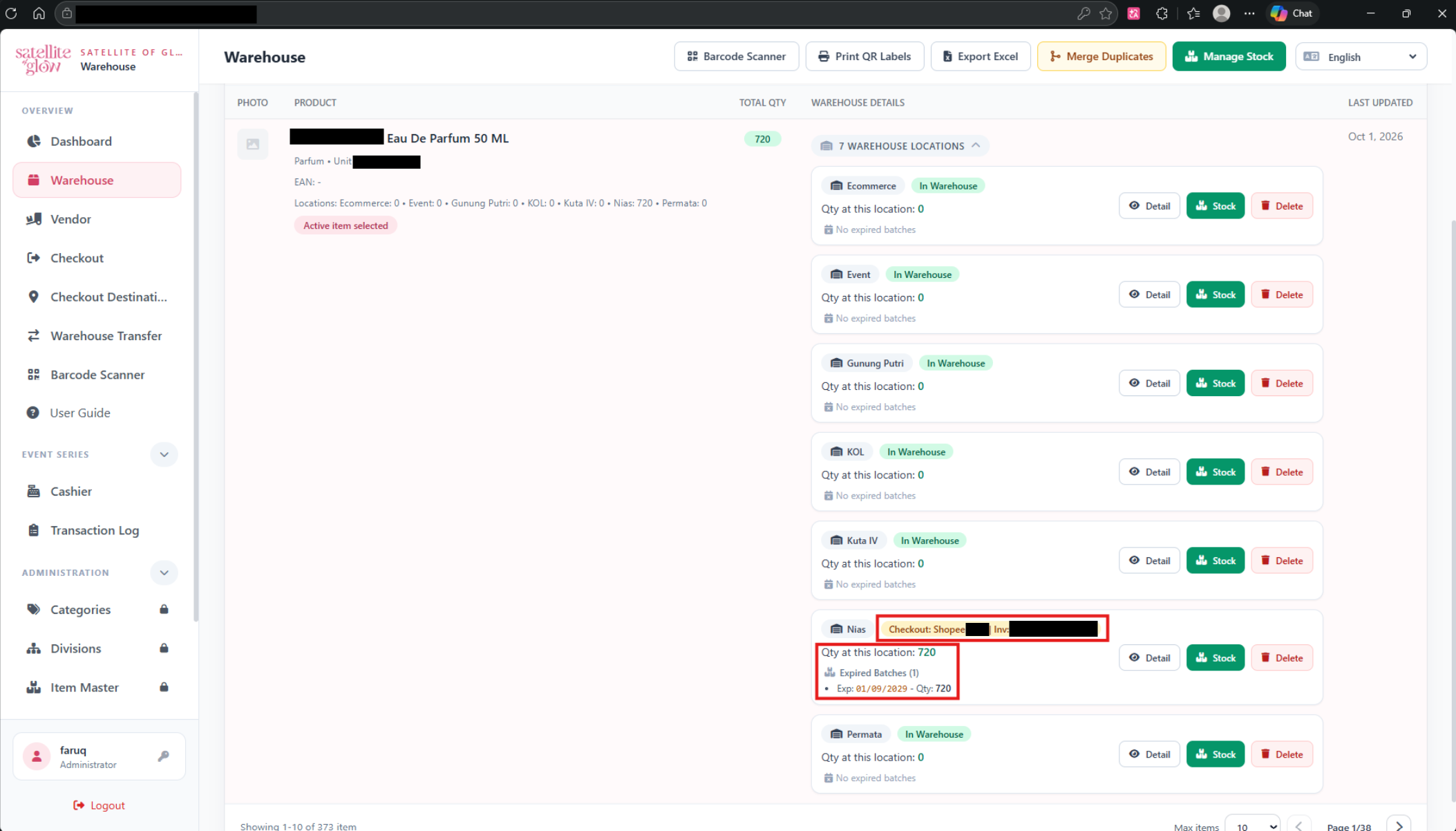View Detail for Gunung Putri location
1456x831 pixels.
pyautogui.click(x=1149, y=383)
